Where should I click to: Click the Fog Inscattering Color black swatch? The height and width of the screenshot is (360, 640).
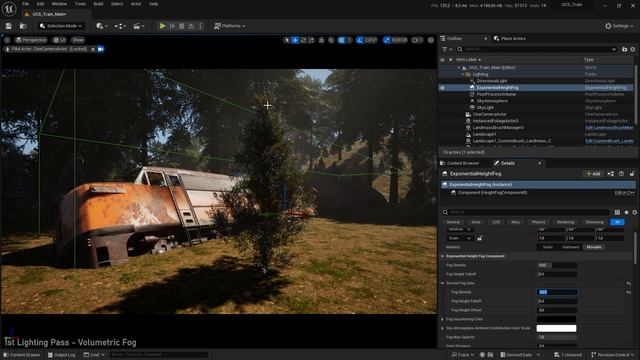point(556,319)
